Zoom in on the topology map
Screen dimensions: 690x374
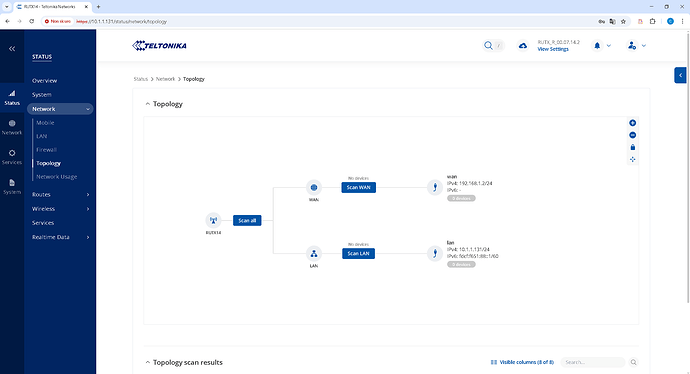coord(632,123)
